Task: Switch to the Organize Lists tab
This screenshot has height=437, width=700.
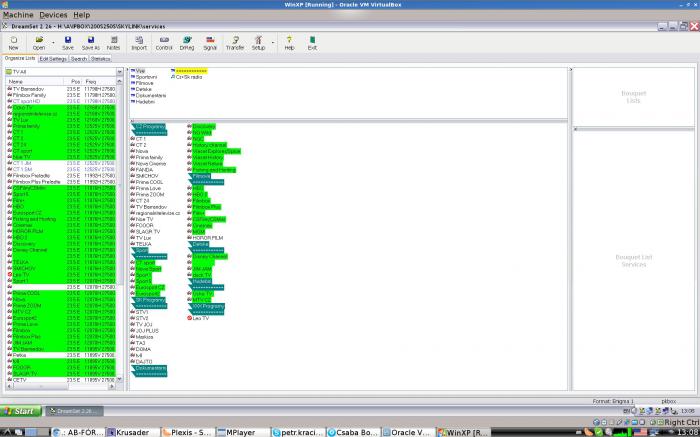Action: [x=20, y=58]
